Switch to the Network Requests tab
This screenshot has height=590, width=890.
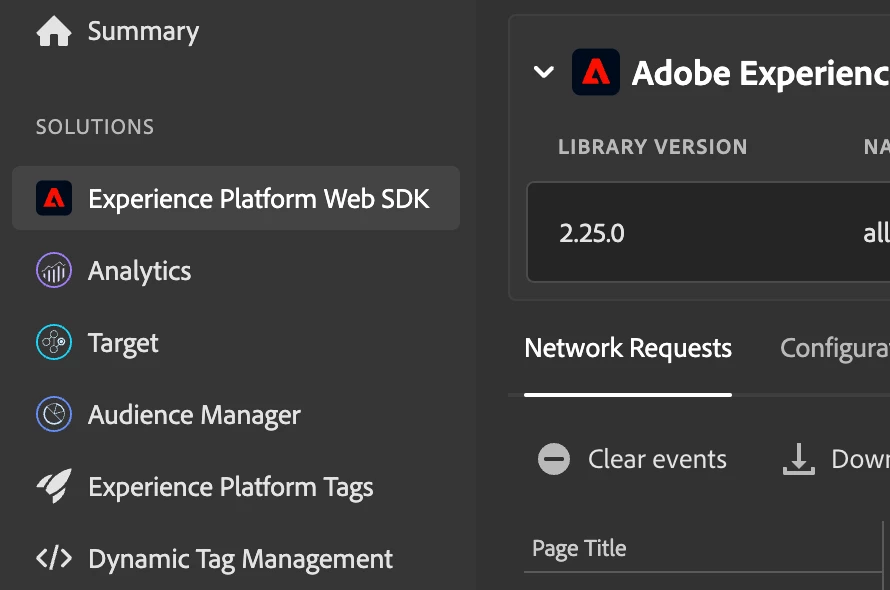coord(628,349)
